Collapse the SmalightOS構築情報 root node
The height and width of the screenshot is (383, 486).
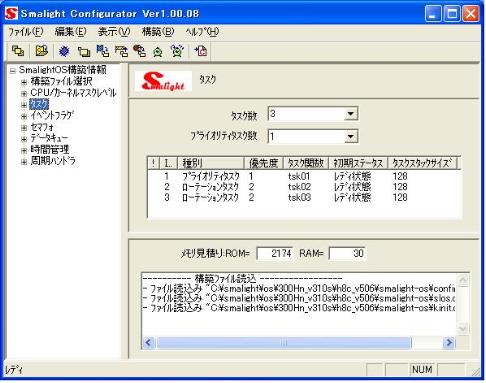point(13,71)
